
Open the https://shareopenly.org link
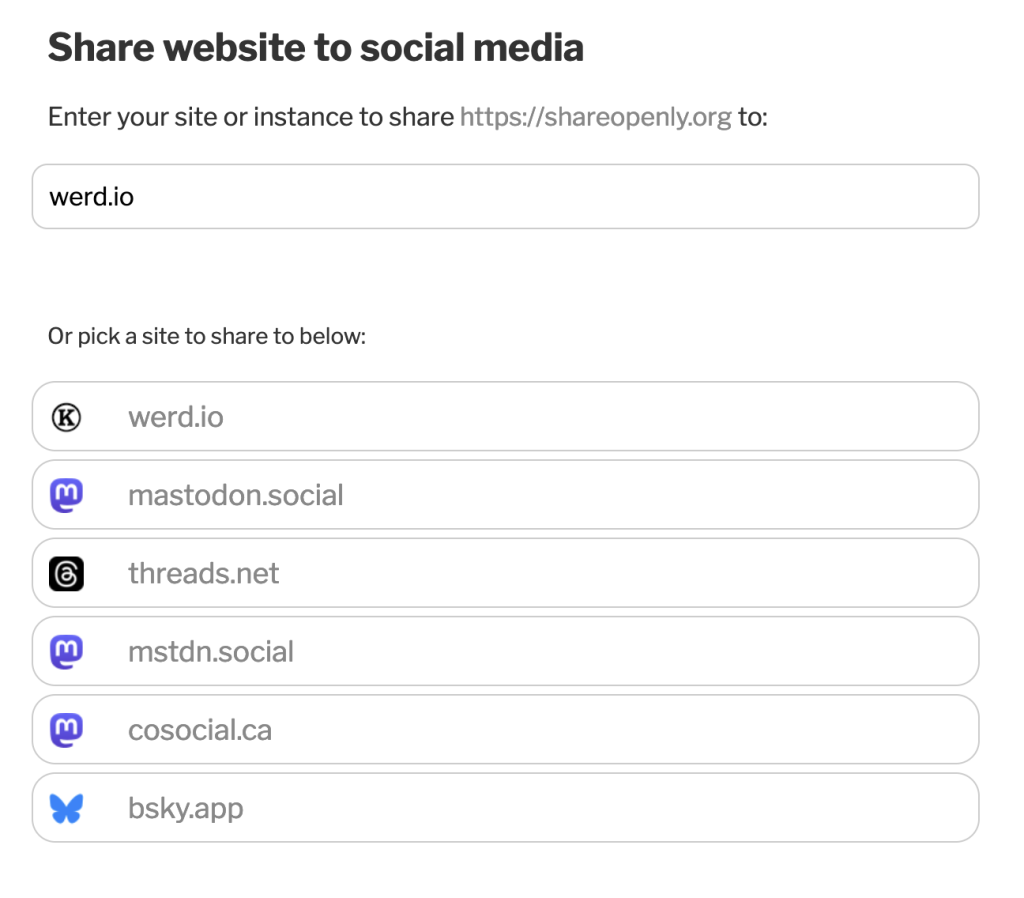coord(596,117)
